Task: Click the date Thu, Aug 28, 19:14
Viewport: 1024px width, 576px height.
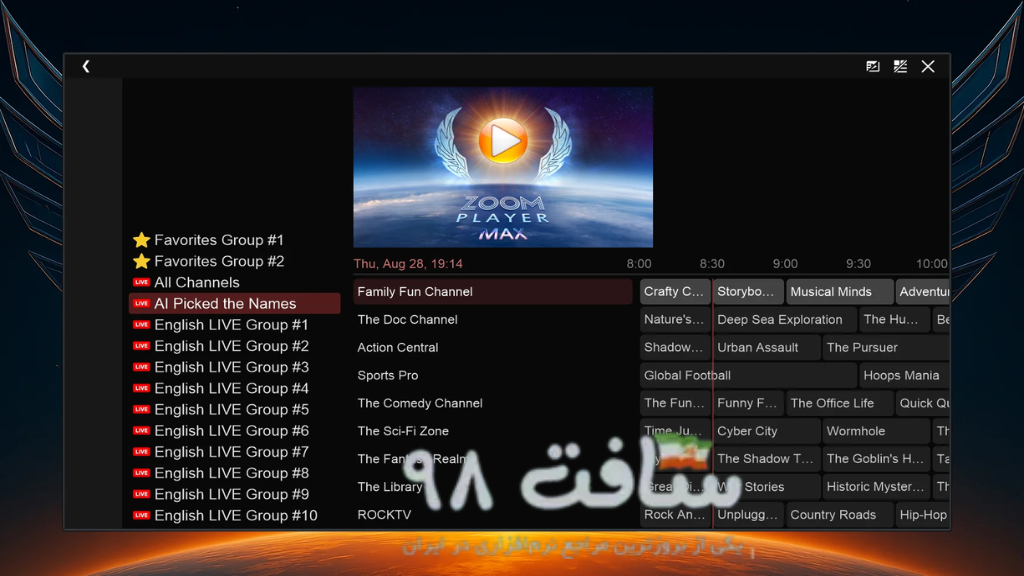Action: click(408, 264)
